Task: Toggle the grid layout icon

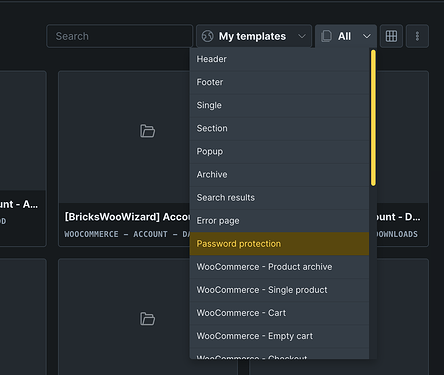Action: (391, 36)
